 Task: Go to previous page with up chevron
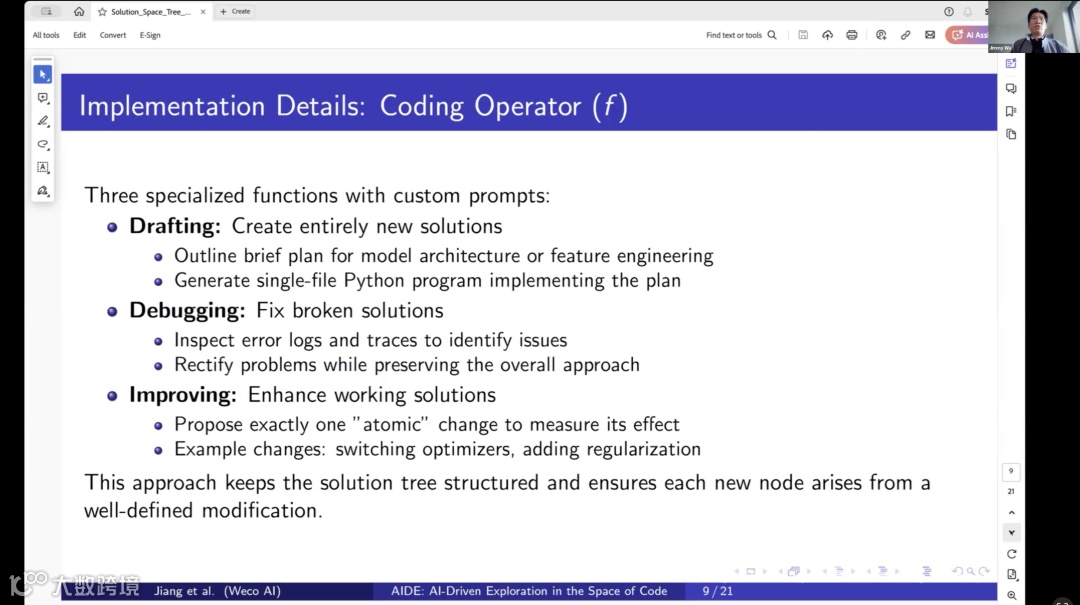pos(1011,513)
